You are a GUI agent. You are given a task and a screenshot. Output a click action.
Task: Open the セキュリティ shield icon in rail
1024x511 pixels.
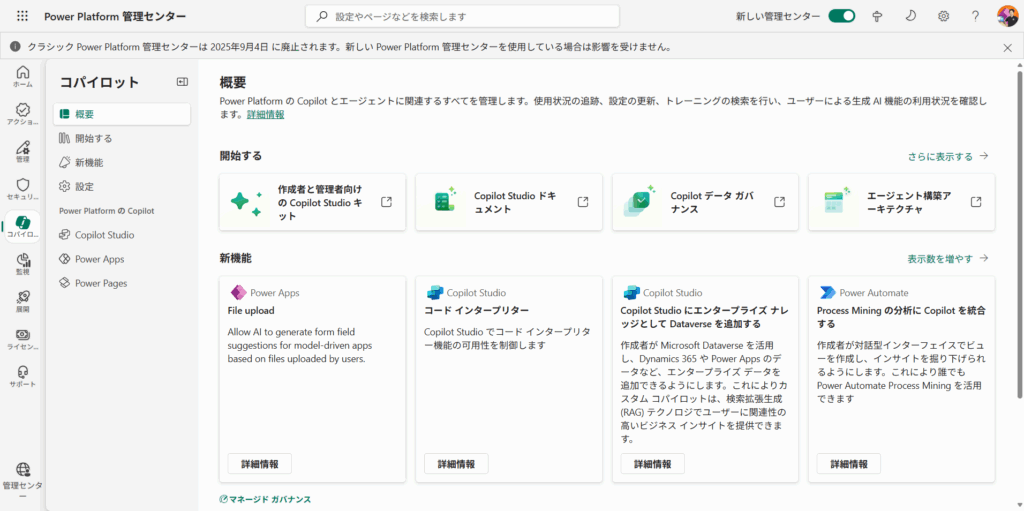click(22, 189)
